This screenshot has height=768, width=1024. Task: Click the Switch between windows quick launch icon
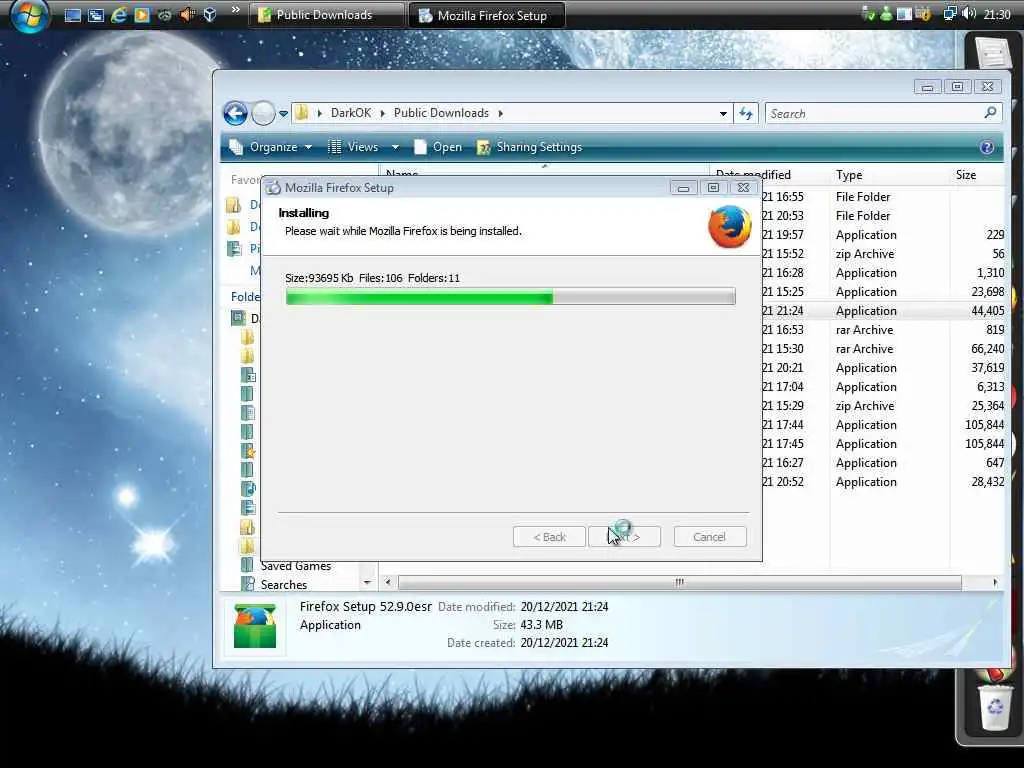95,15
